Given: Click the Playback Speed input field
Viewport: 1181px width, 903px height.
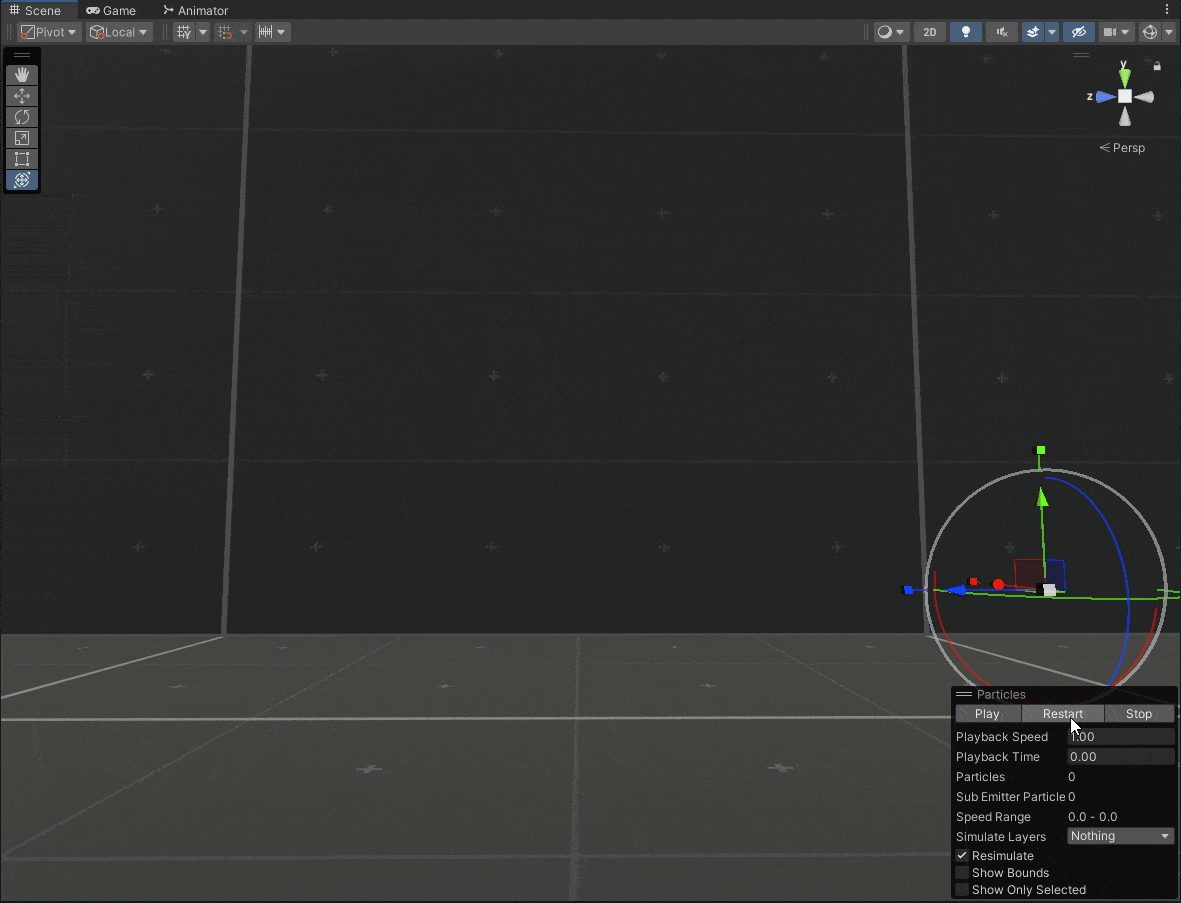Looking at the screenshot, I should 1120,737.
